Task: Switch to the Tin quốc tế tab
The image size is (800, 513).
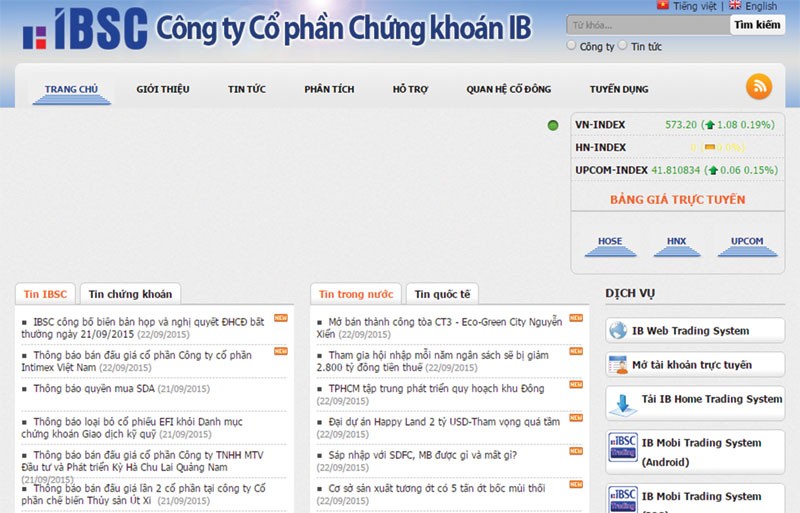Action: click(x=442, y=294)
